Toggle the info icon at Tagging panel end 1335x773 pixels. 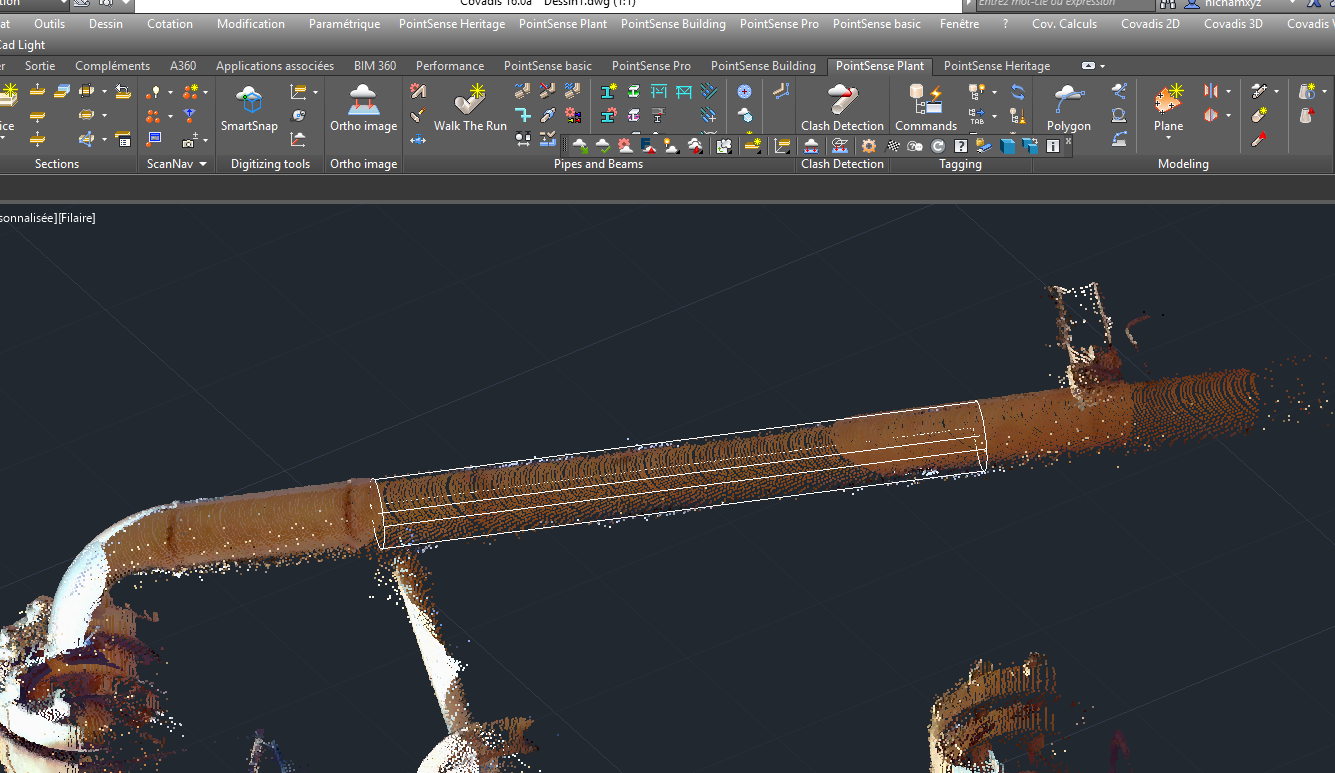[x=1052, y=146]
